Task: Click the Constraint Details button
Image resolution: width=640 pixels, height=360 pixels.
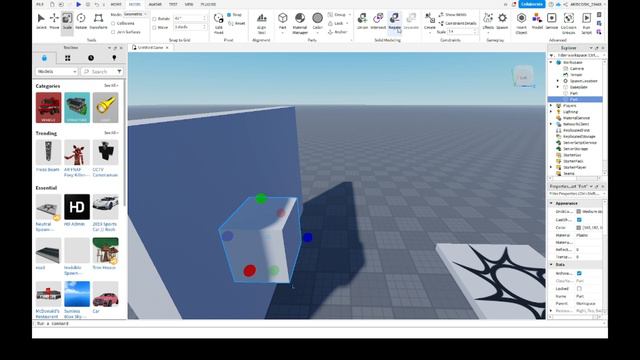Action: 457,23
